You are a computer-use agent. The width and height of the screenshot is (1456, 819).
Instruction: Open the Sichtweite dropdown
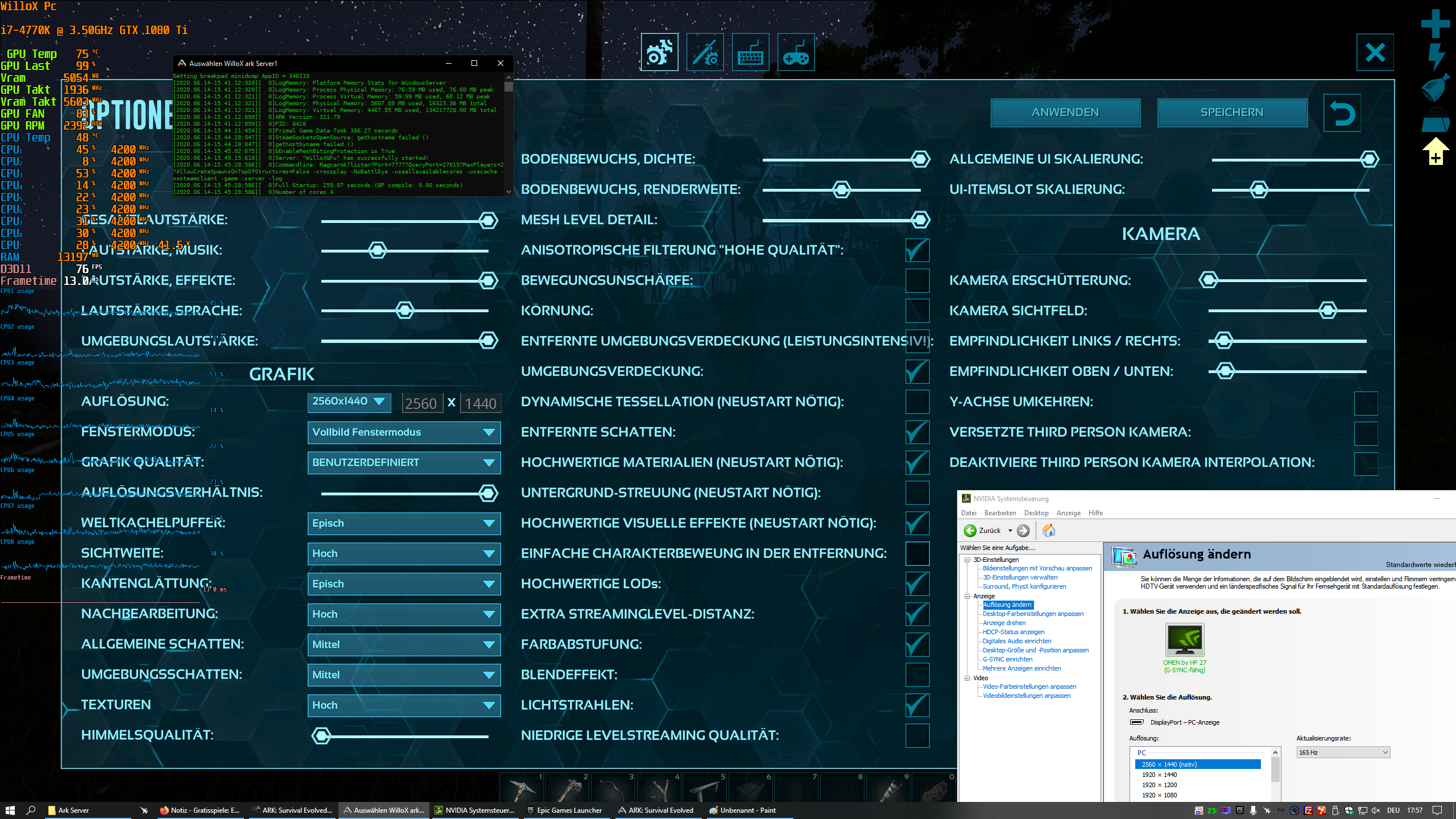(x=404, y=553)
